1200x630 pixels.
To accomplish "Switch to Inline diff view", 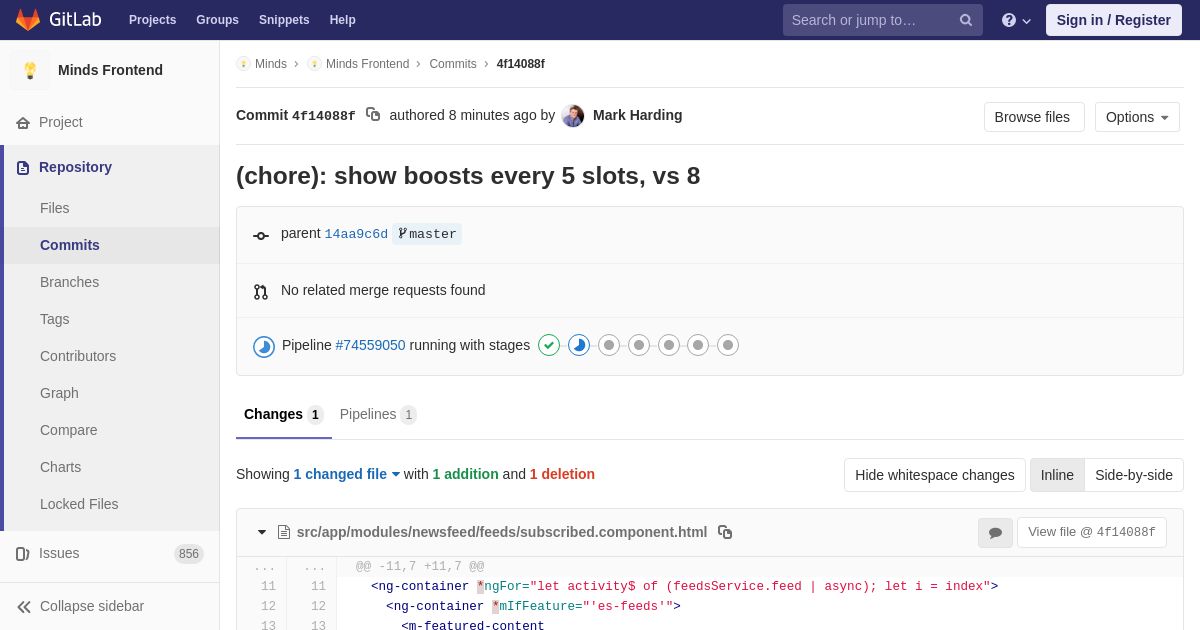I will coord(1057,475).
